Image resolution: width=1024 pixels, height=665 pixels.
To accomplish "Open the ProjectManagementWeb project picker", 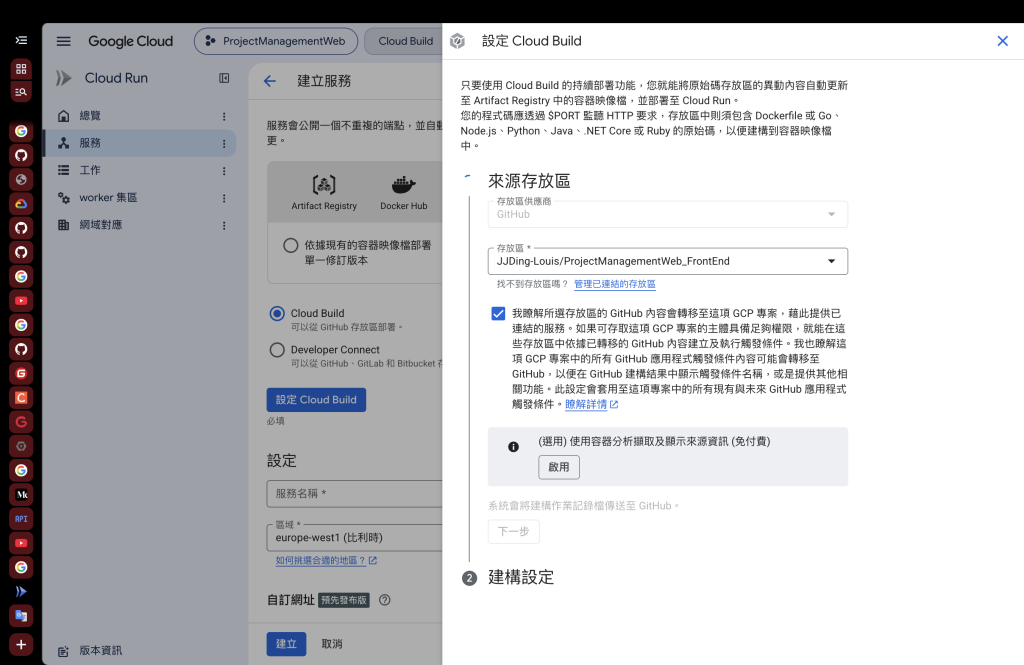I will tap(276, 41).
